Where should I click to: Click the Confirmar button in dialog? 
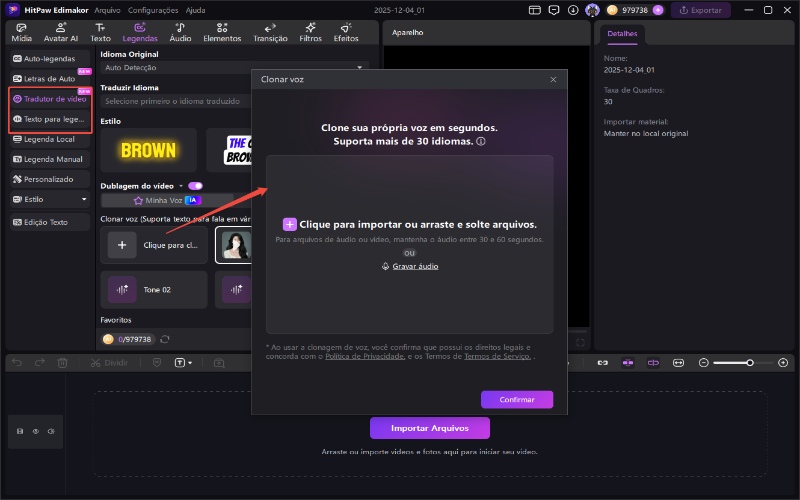(516, 399)
